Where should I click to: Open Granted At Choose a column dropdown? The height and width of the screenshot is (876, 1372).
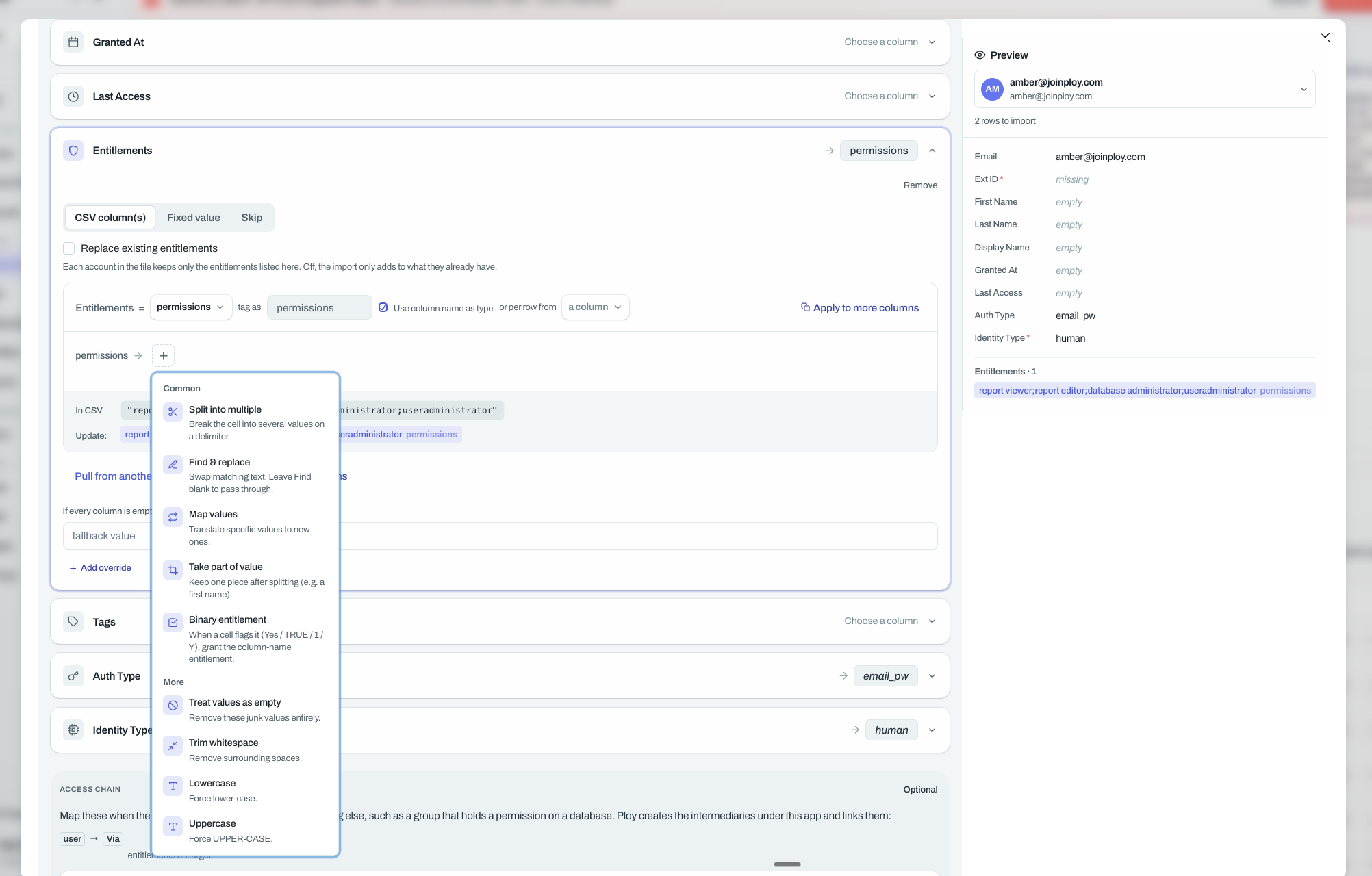click(x=889, y=42)
